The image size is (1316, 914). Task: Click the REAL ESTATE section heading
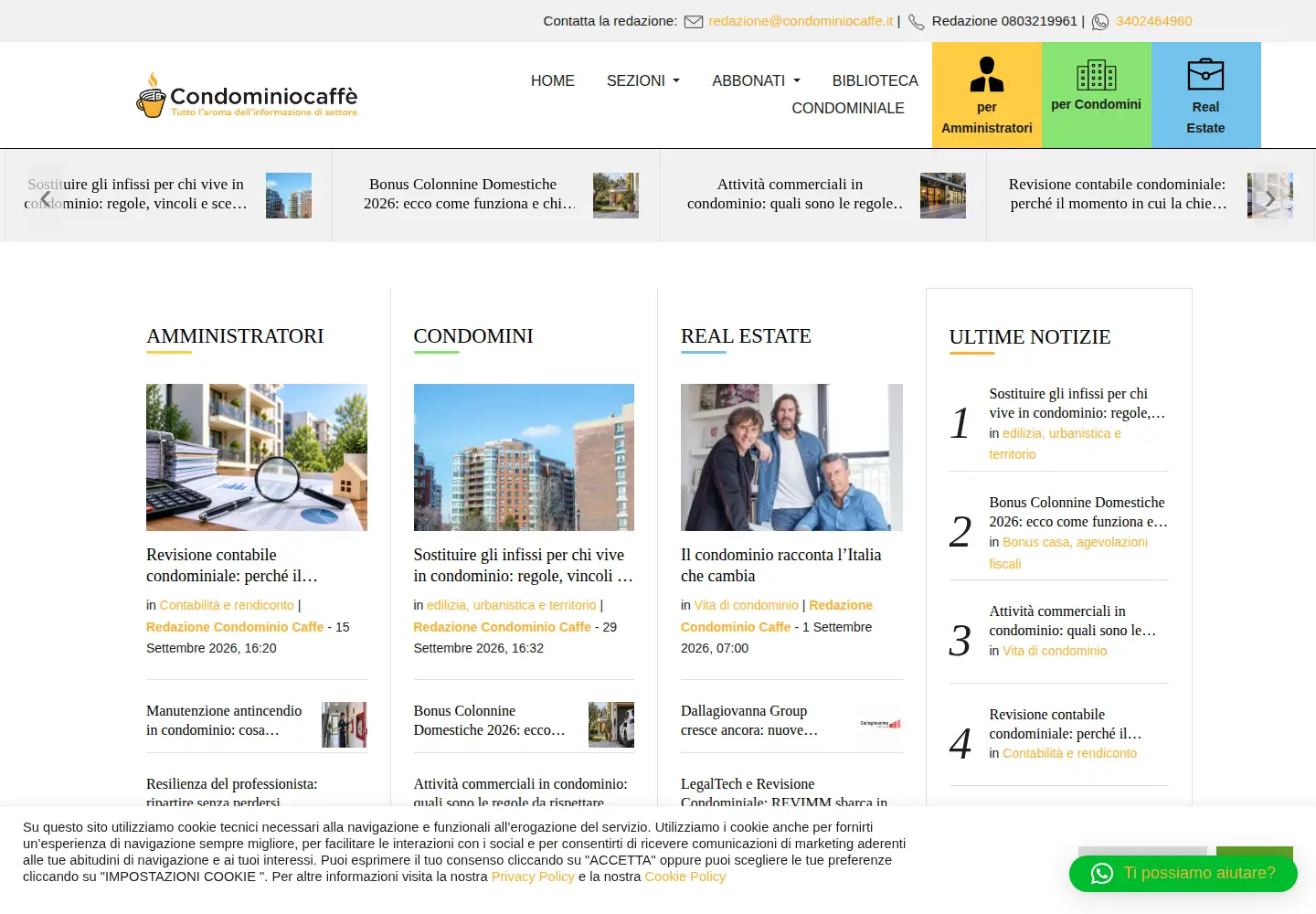[746, 336]
